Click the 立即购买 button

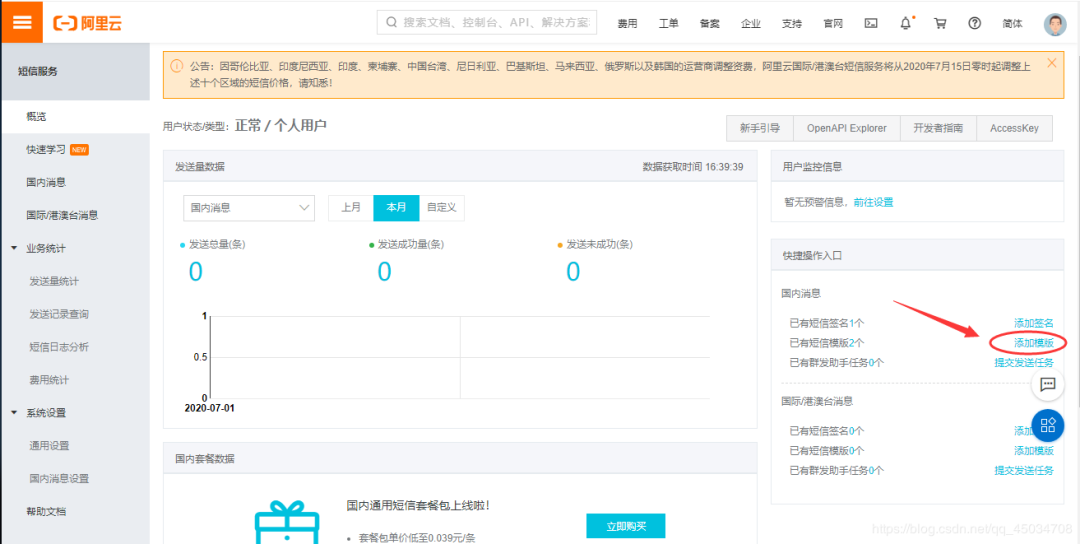(625, 525)
